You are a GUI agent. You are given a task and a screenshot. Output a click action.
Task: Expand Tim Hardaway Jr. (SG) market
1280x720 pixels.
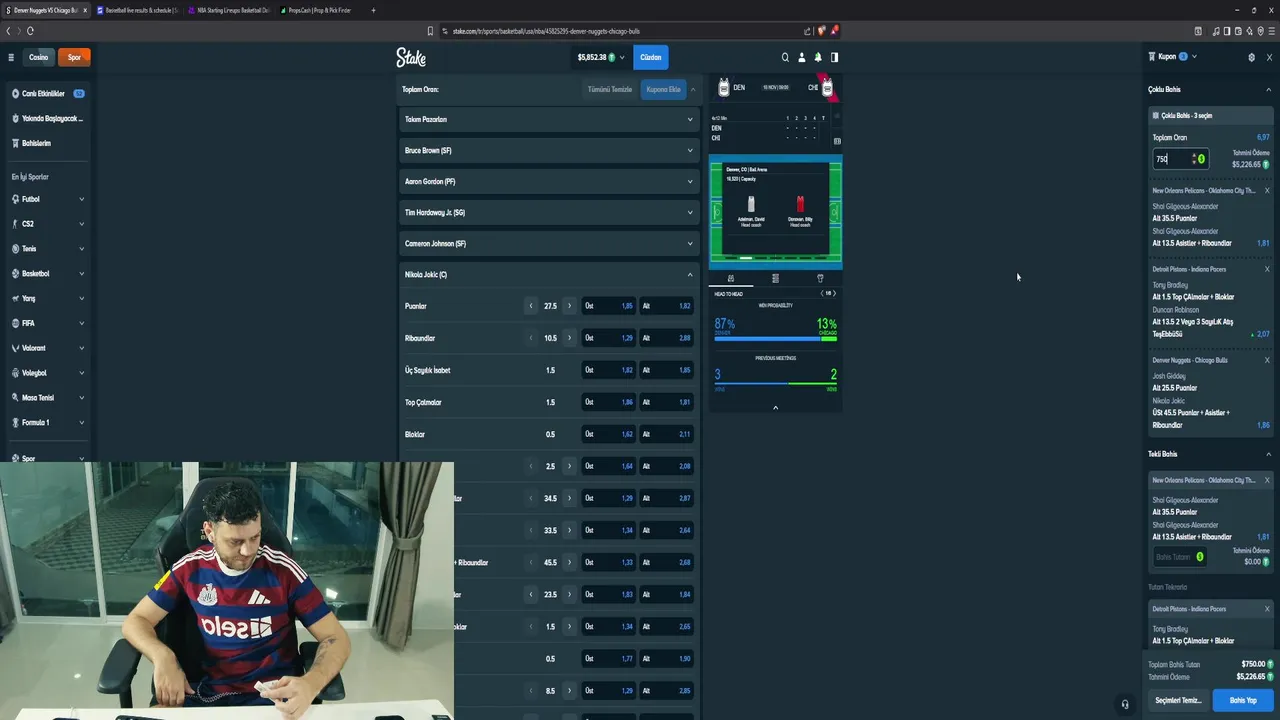(548, 212)
